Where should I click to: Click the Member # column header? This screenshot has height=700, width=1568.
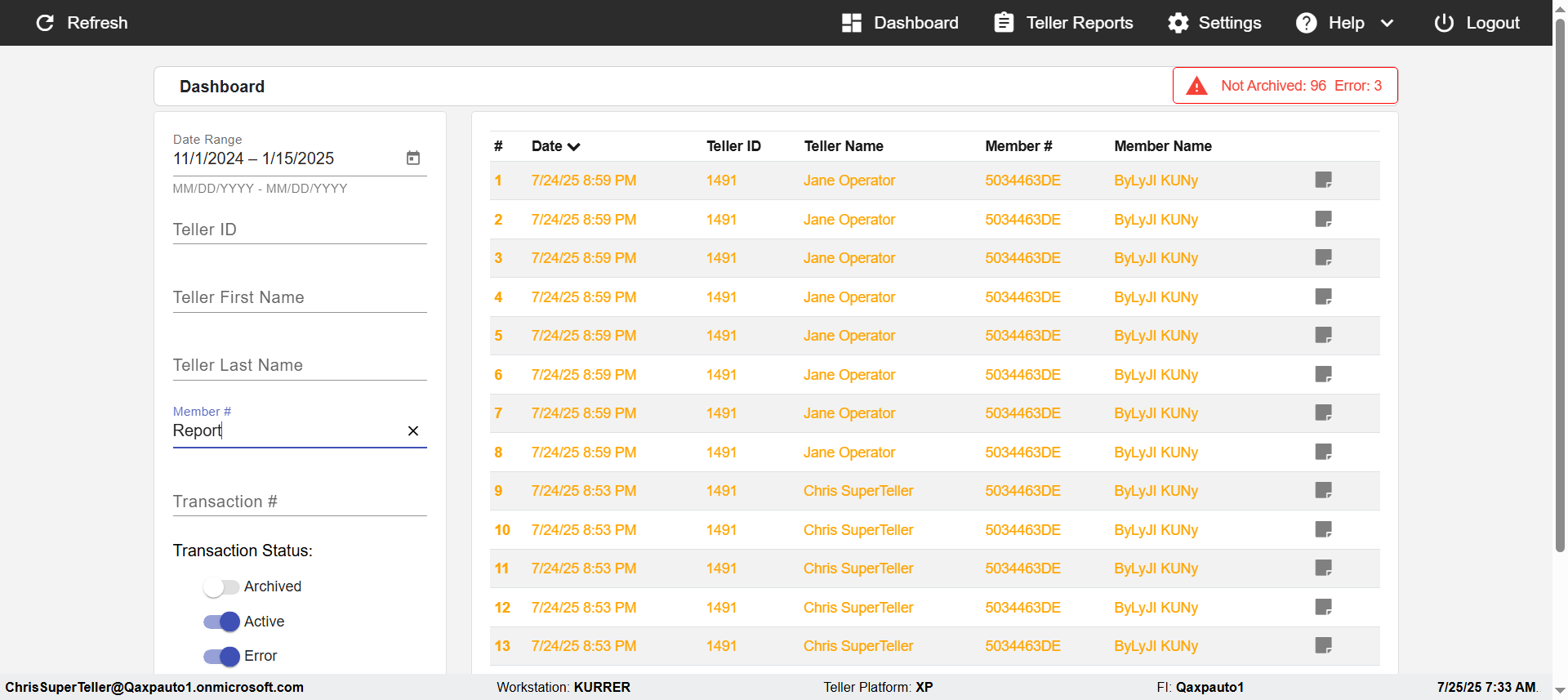pyautogui.click(x=1018, y=146)
